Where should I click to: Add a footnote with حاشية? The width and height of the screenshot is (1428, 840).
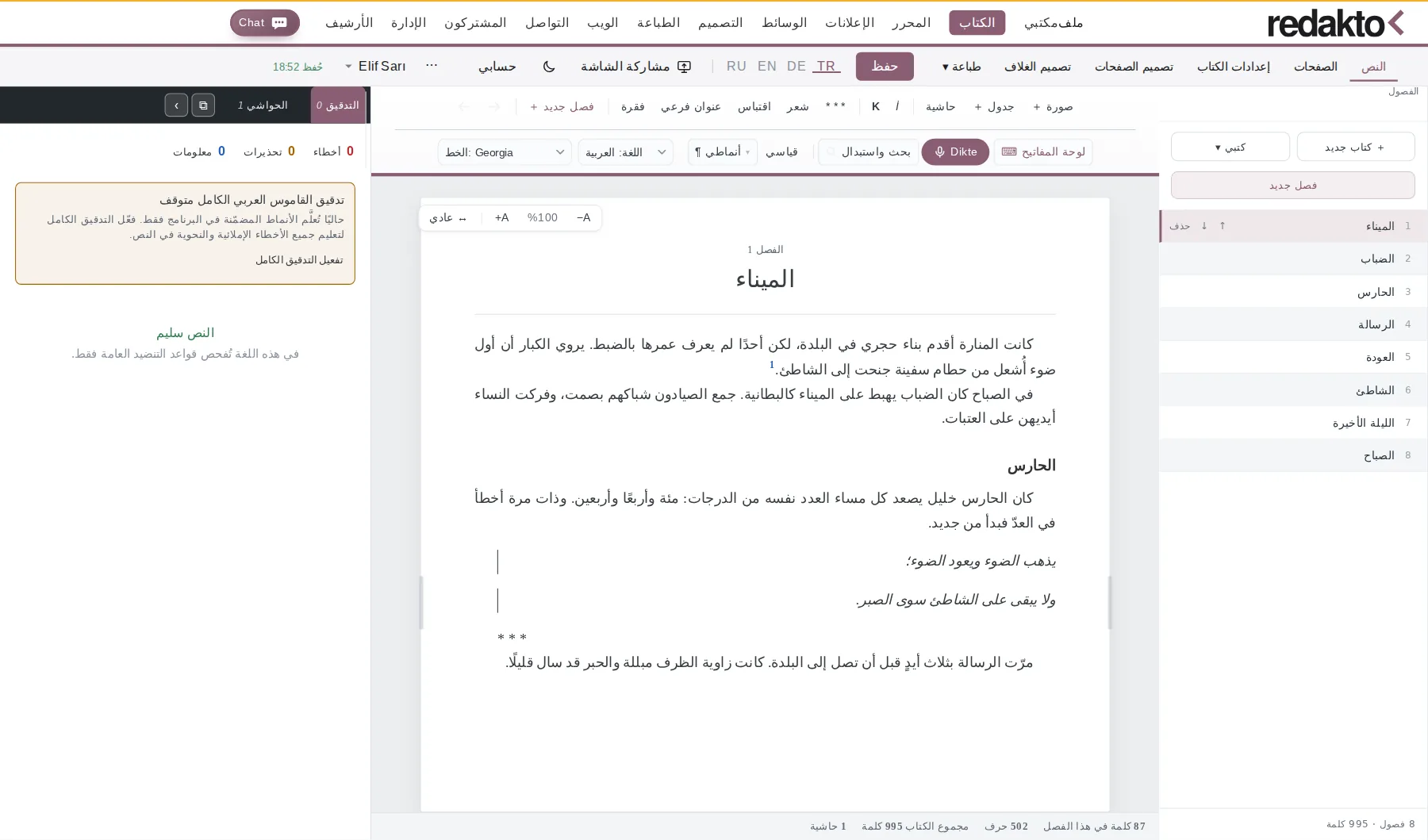(x=940, y=106)
